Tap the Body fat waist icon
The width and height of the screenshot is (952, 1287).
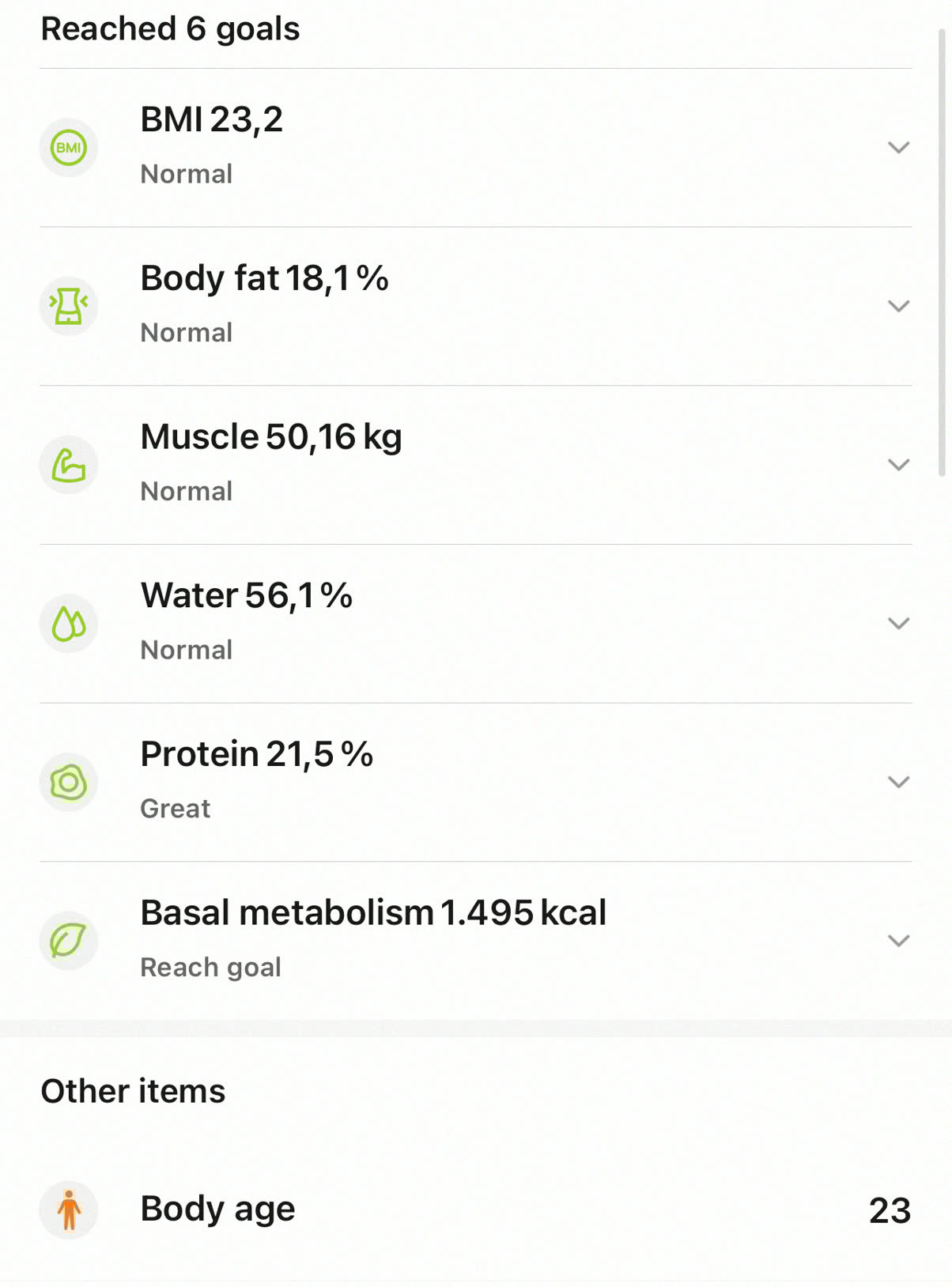[69, 306]
